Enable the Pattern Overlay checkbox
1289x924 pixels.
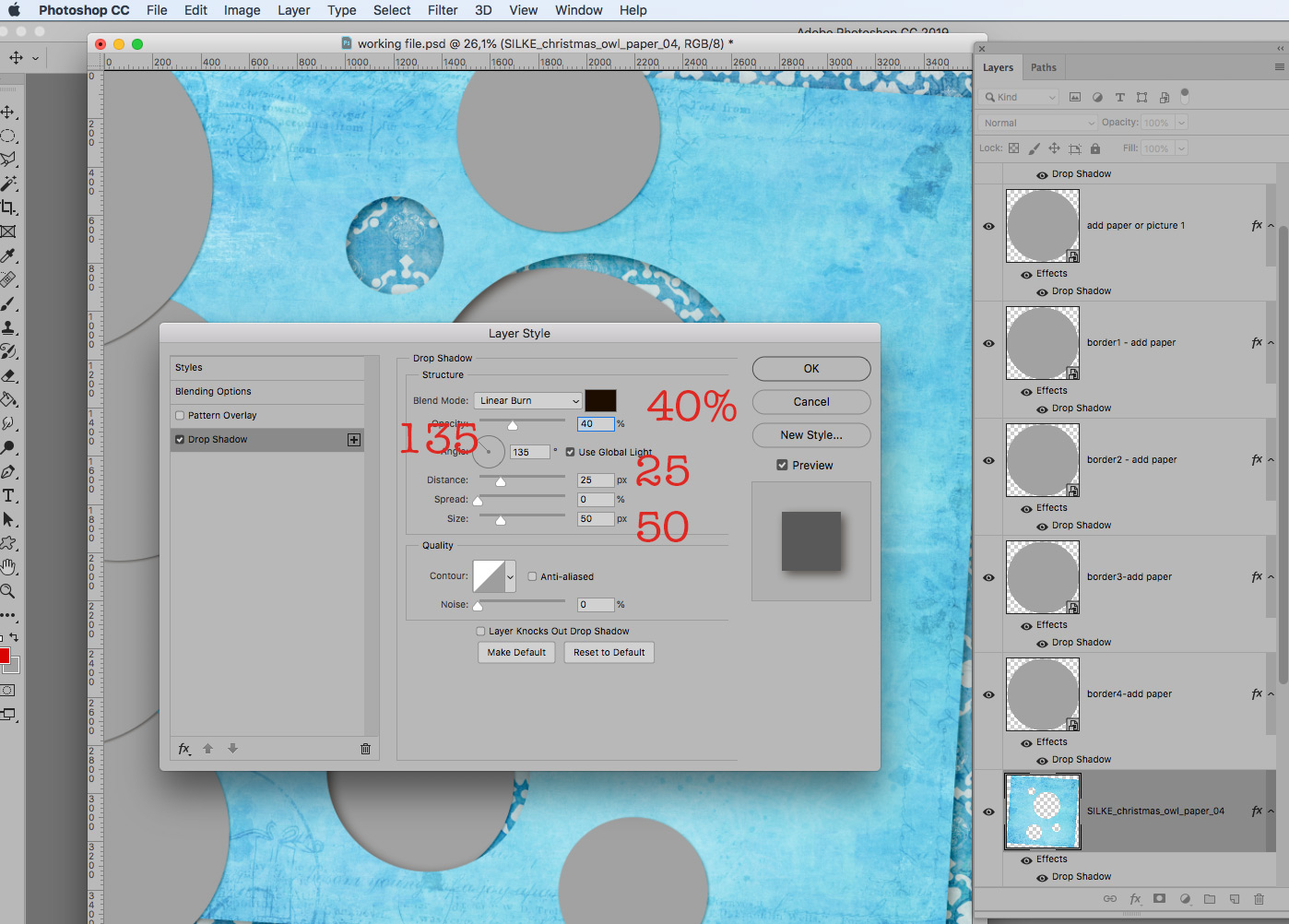click(180, 416)
